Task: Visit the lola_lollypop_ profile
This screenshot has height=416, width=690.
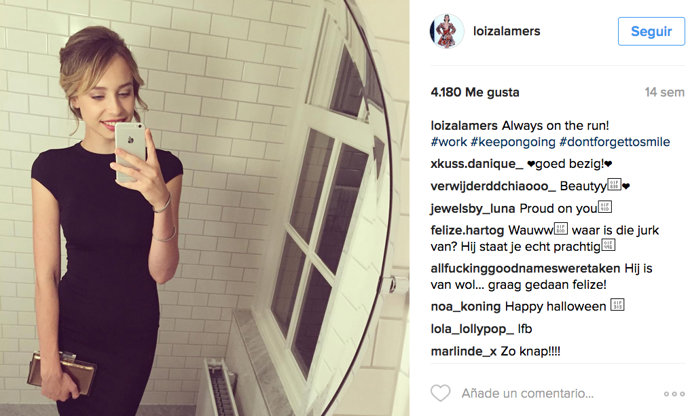Action: [x=471, y=328]
